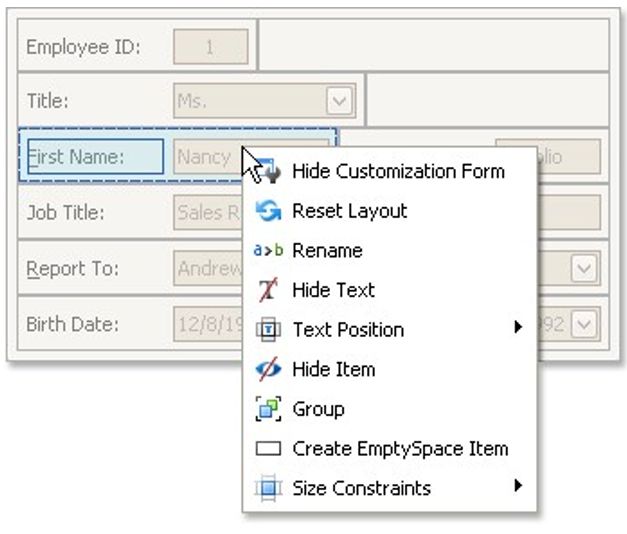Click the Create EmptySpace Item rectangle icon
This screenshot has height=534, width=627.
point(269,449)
